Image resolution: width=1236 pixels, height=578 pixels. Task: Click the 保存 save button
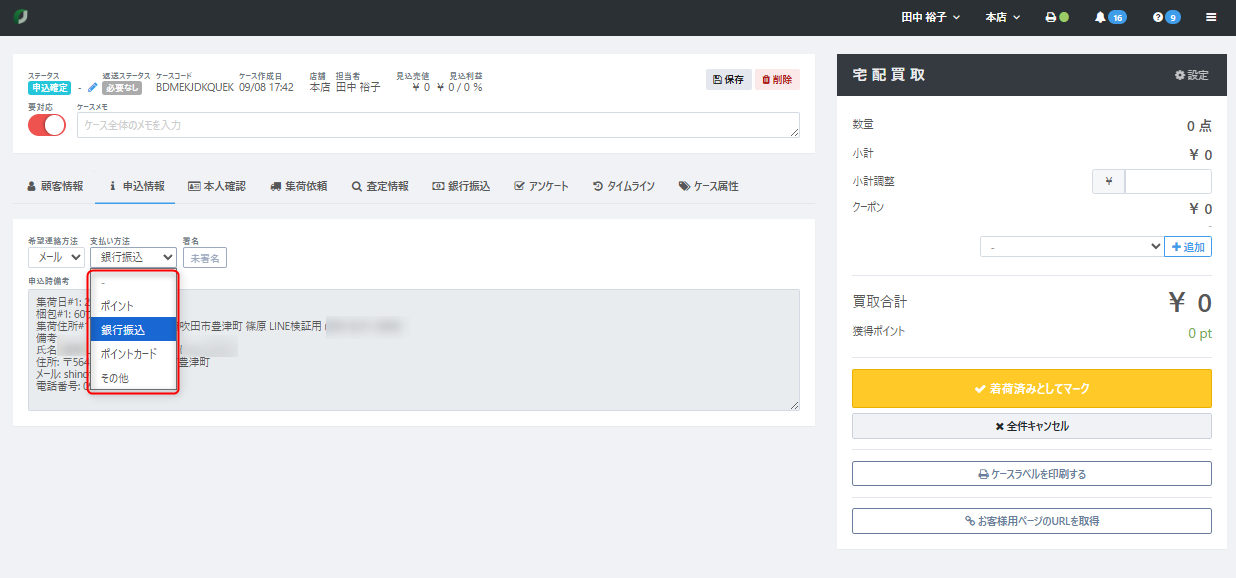coord(728,79)
